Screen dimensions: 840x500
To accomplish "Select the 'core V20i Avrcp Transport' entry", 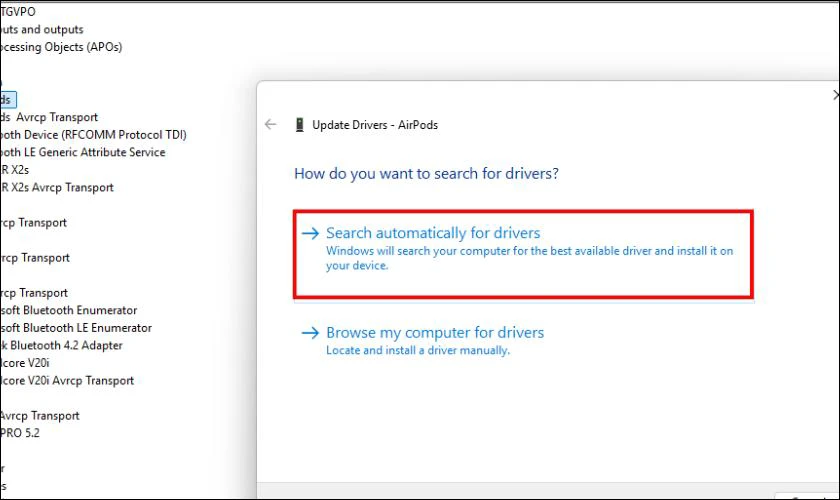I will pos(67,381).
